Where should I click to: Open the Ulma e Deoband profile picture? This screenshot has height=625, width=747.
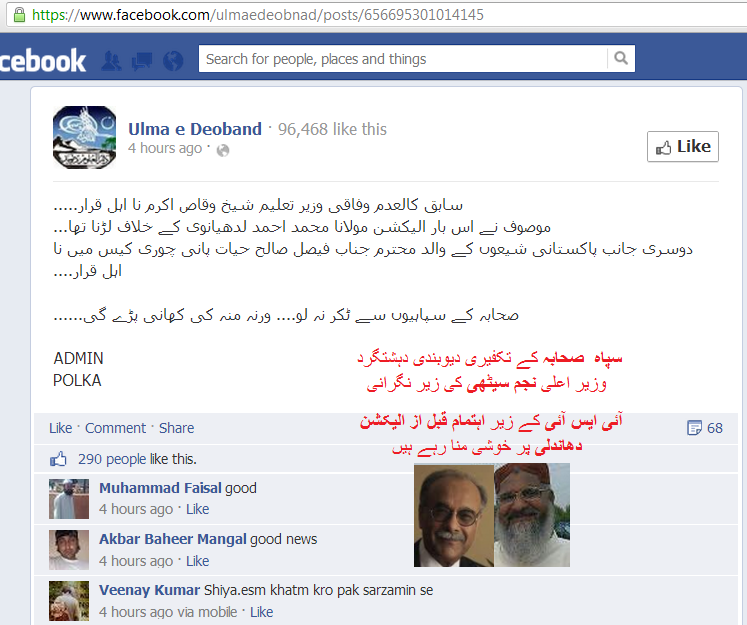pyautogui.click(x=84, y=137)
